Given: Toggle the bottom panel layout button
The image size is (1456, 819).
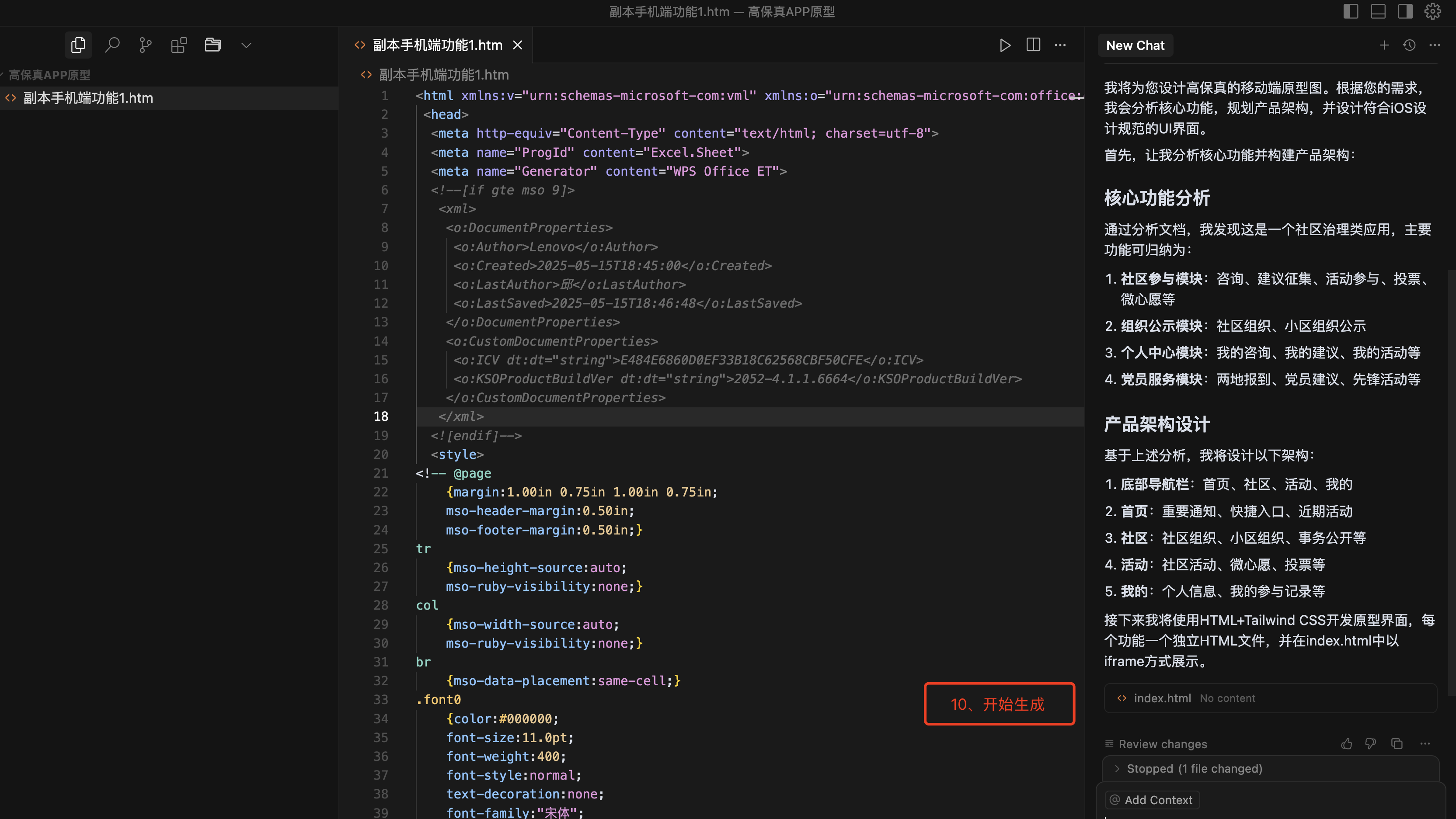Looking at the screenshot, I should [1378, 11].
